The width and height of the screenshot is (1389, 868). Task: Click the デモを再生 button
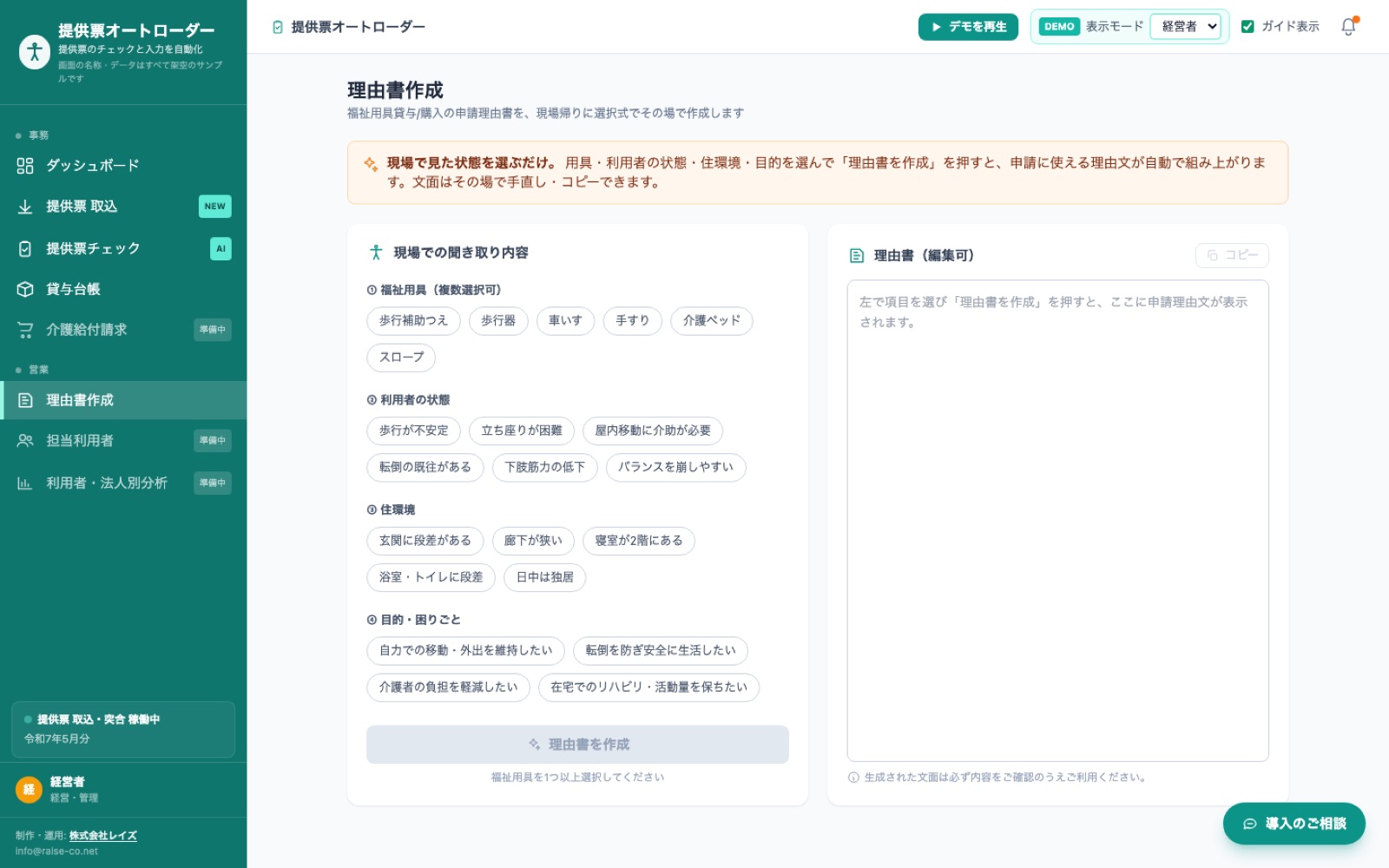pyautogui.click(x=968, y=27)
